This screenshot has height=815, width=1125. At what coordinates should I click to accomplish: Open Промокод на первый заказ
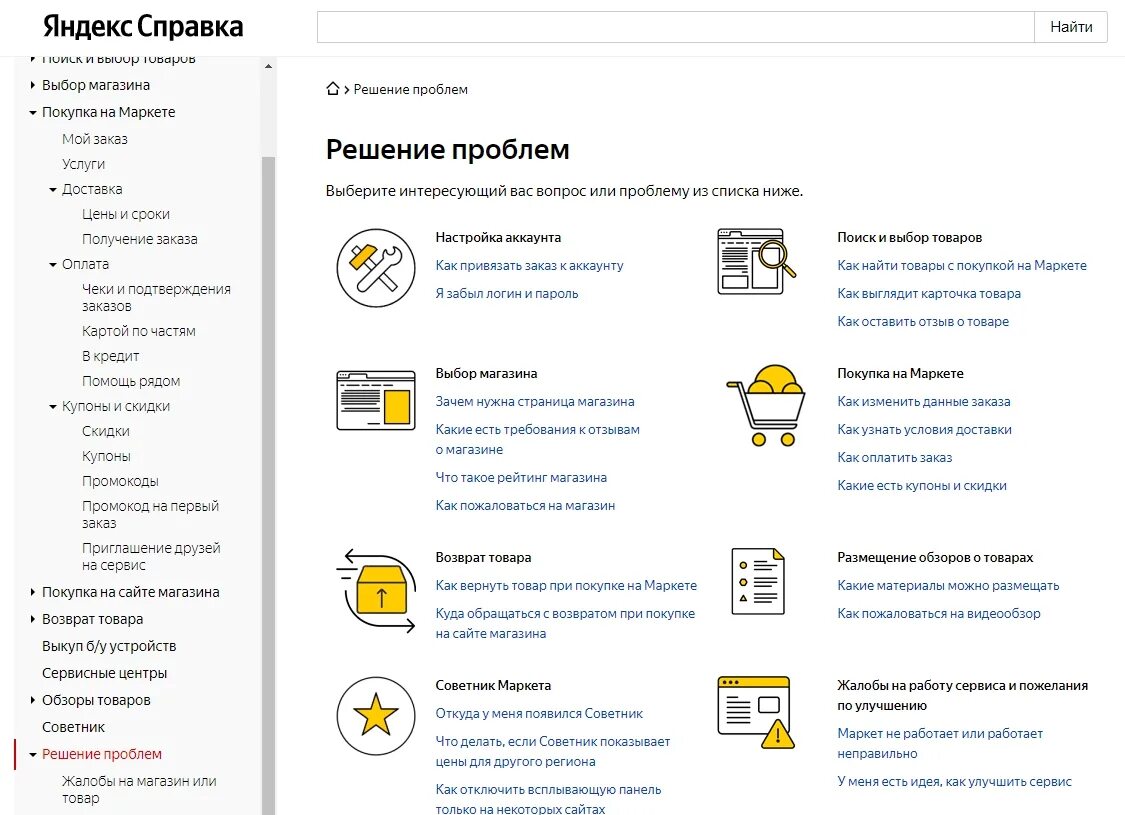[150, 514]
